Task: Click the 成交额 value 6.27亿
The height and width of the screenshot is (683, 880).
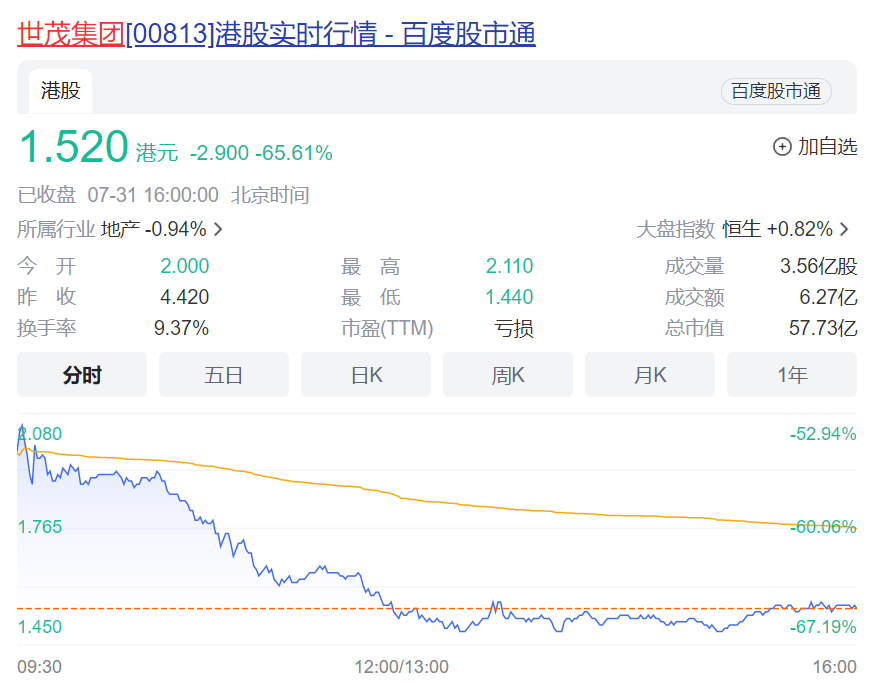Action: (828, 297)
